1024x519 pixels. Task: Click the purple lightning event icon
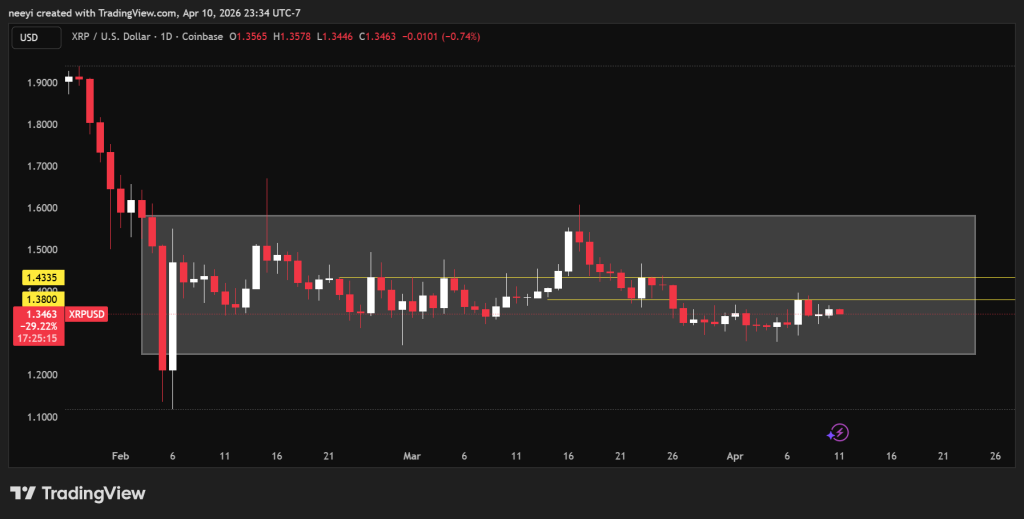[x=838, y=432]
